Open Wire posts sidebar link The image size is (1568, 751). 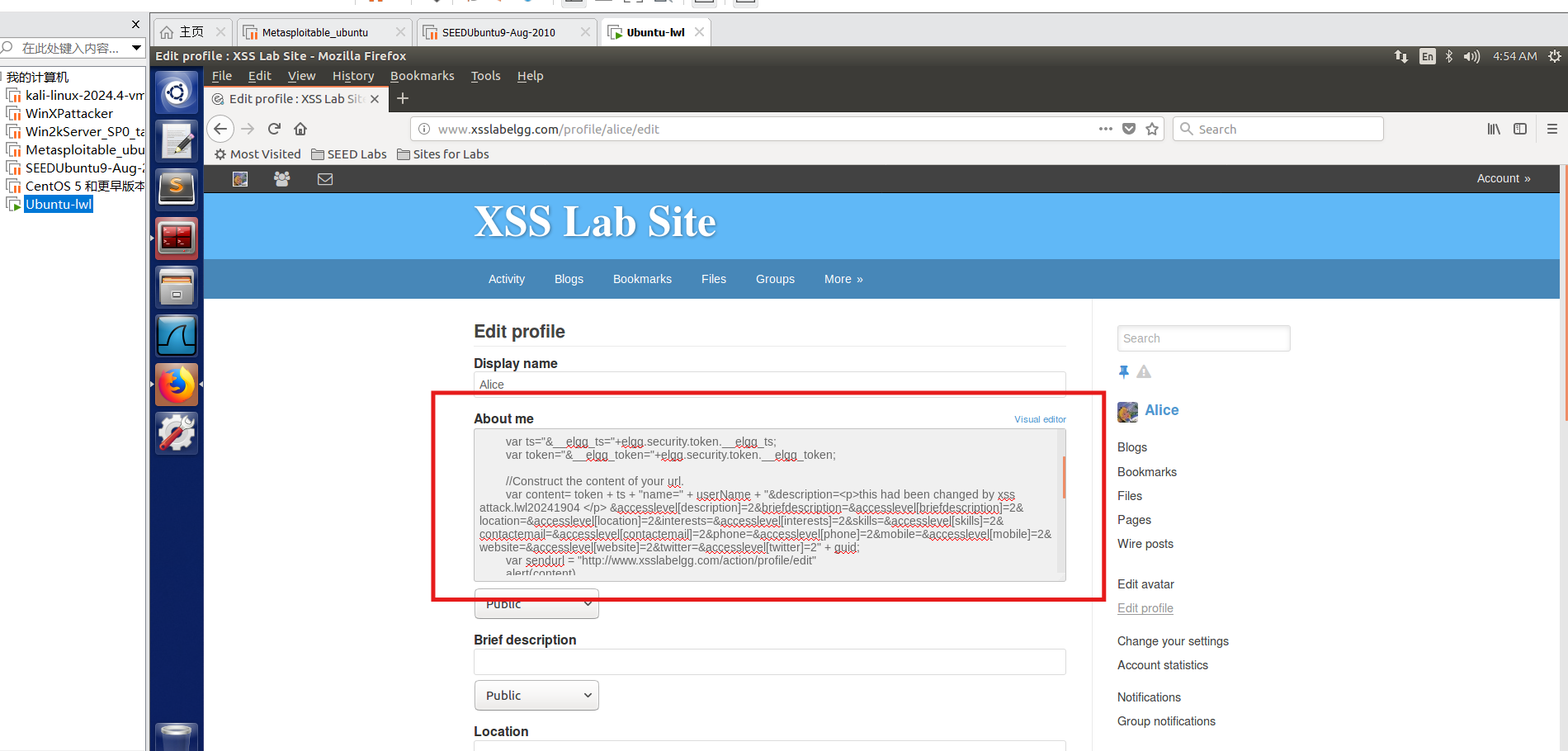coord(1145,544)
